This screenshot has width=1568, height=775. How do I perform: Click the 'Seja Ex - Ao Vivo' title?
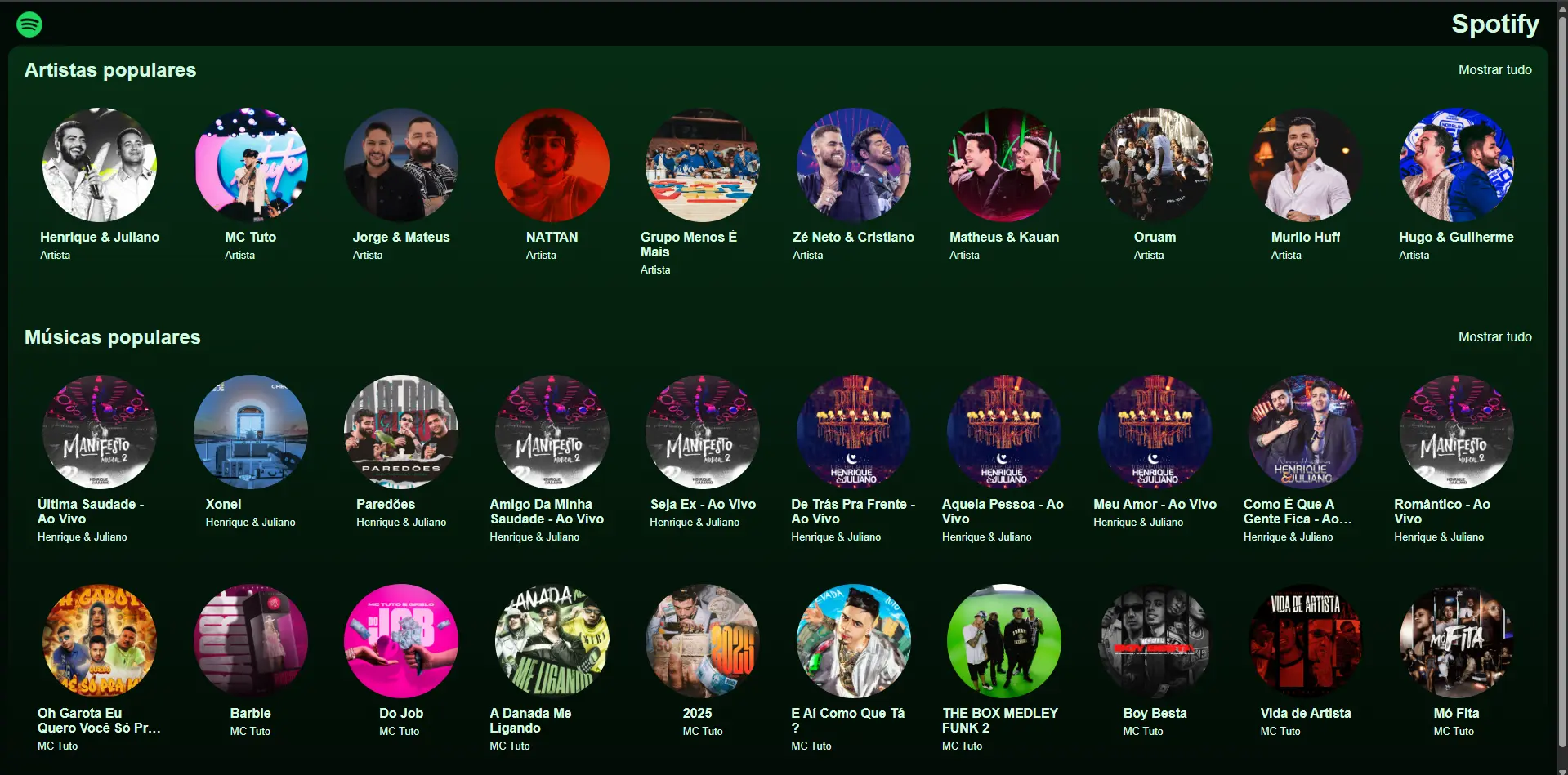pos(703,505)
